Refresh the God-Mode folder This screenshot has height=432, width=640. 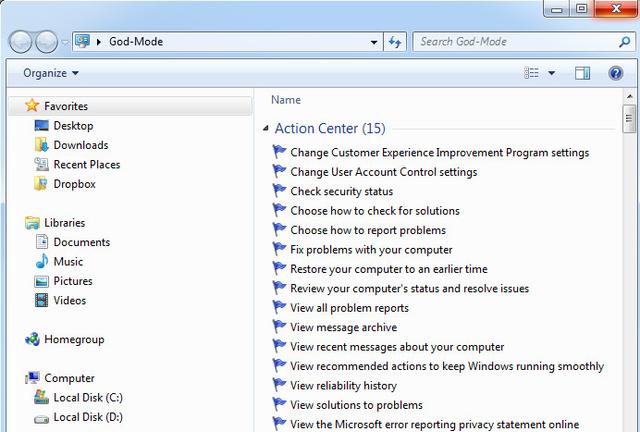click(x=395, y=42)
